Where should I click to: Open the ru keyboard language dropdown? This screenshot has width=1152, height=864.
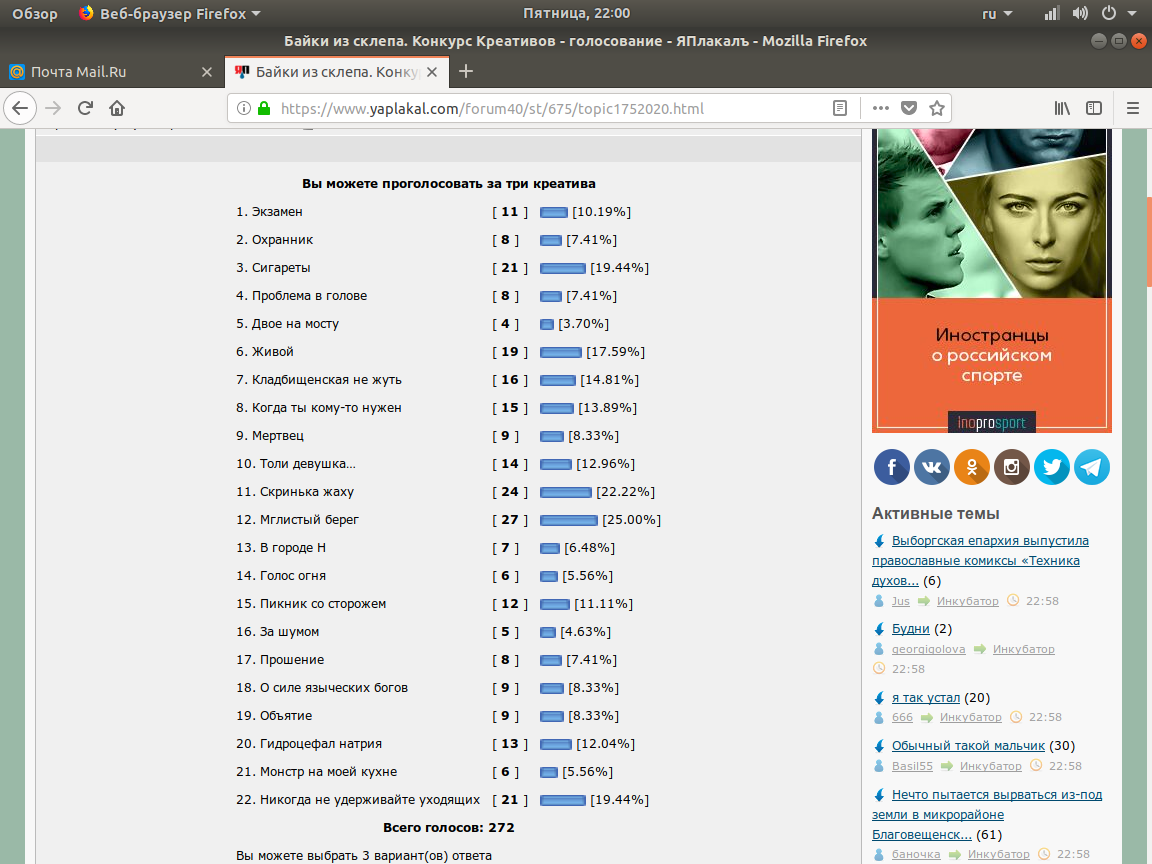pos(997,13)
